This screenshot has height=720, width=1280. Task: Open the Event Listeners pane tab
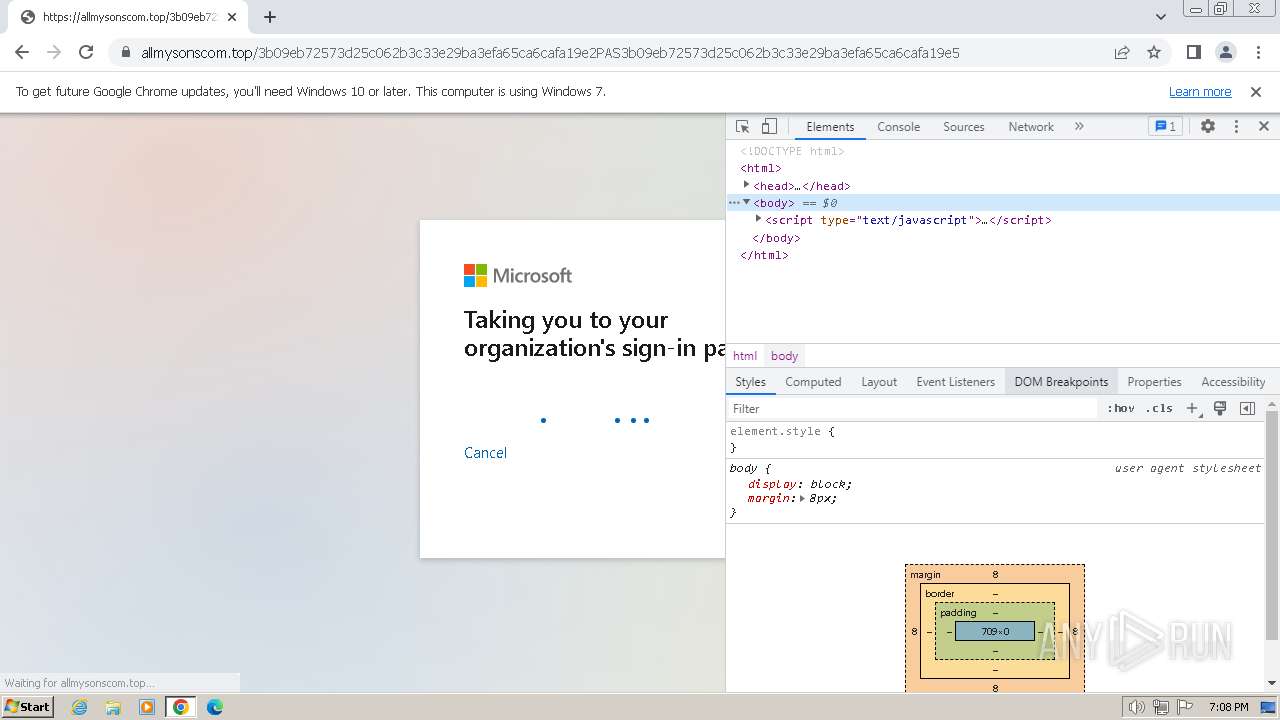pyautogui.click(x=955, y=382)
